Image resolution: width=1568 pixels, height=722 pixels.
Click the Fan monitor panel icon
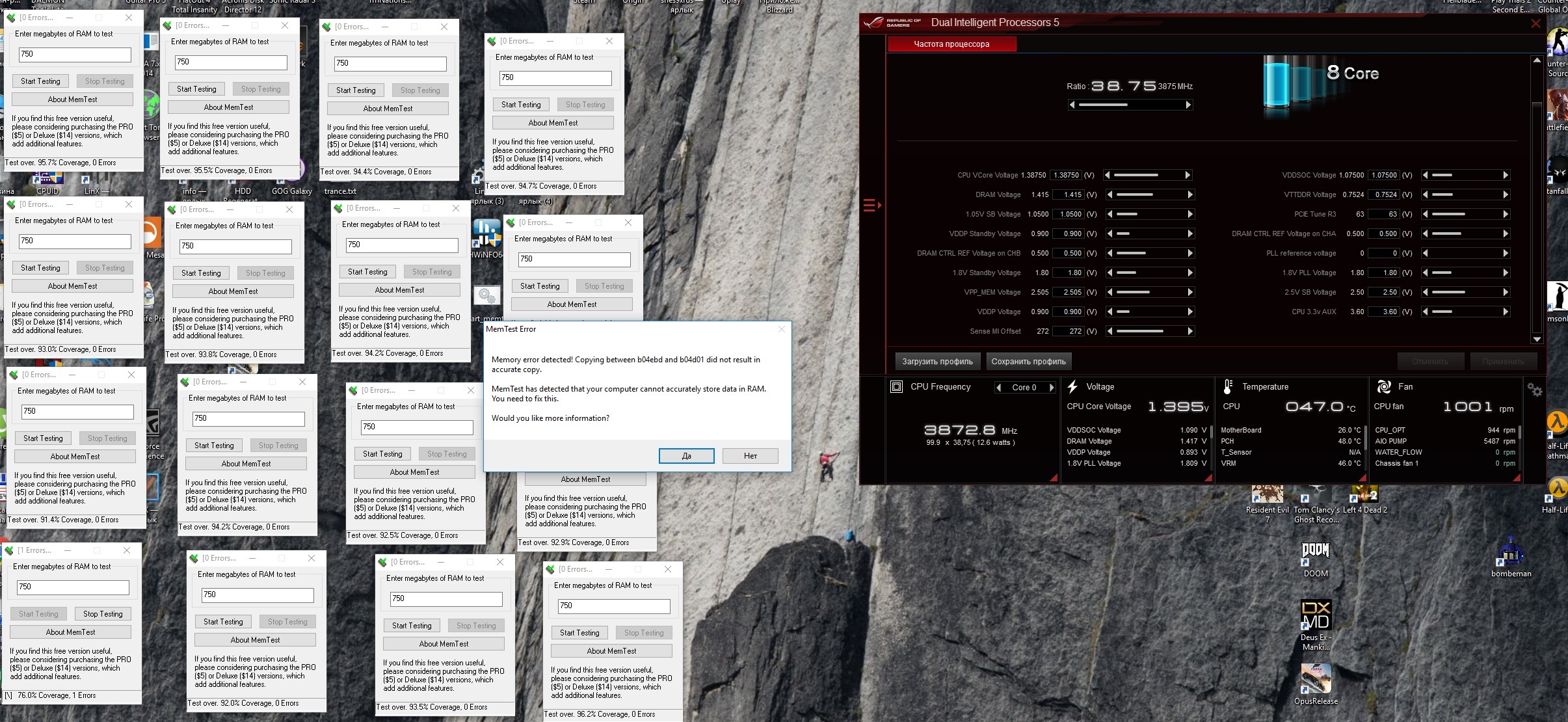click(1384, 386)
